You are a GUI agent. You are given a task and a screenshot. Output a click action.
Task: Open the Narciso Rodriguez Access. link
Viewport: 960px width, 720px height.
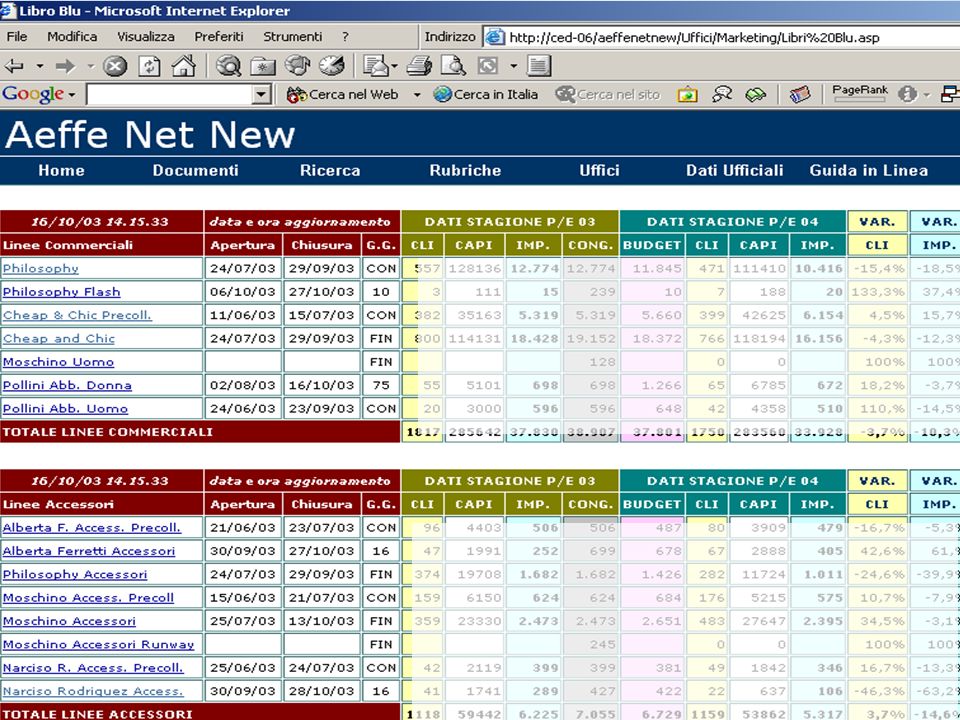[93, 691]
